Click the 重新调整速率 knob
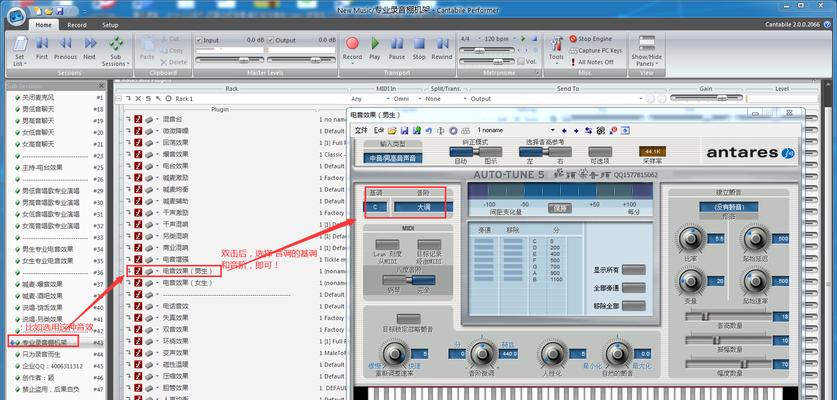This screenshot has height=400, width=837. 394,353
